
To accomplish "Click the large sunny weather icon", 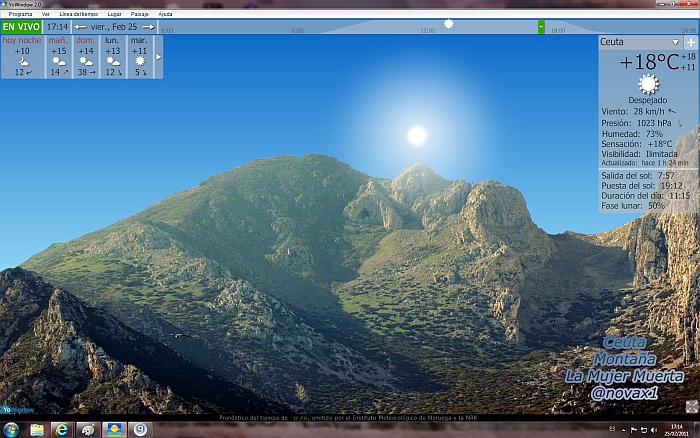I will pos(649,85).
